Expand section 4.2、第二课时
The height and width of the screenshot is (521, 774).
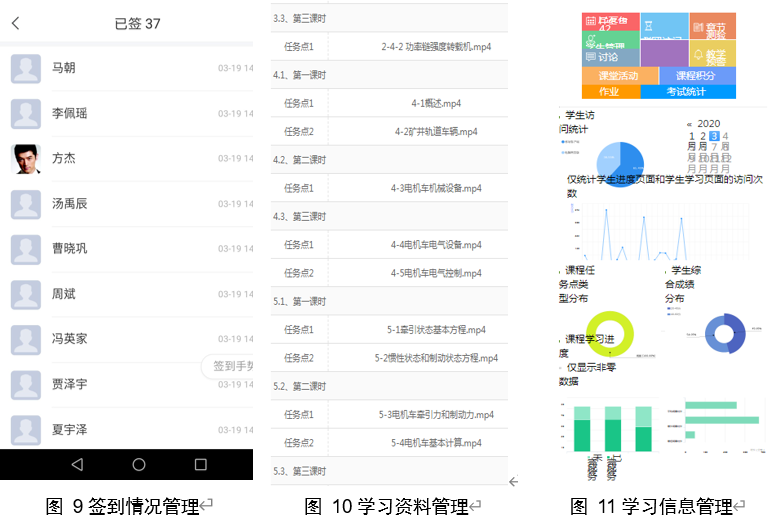tap(300, 160)
